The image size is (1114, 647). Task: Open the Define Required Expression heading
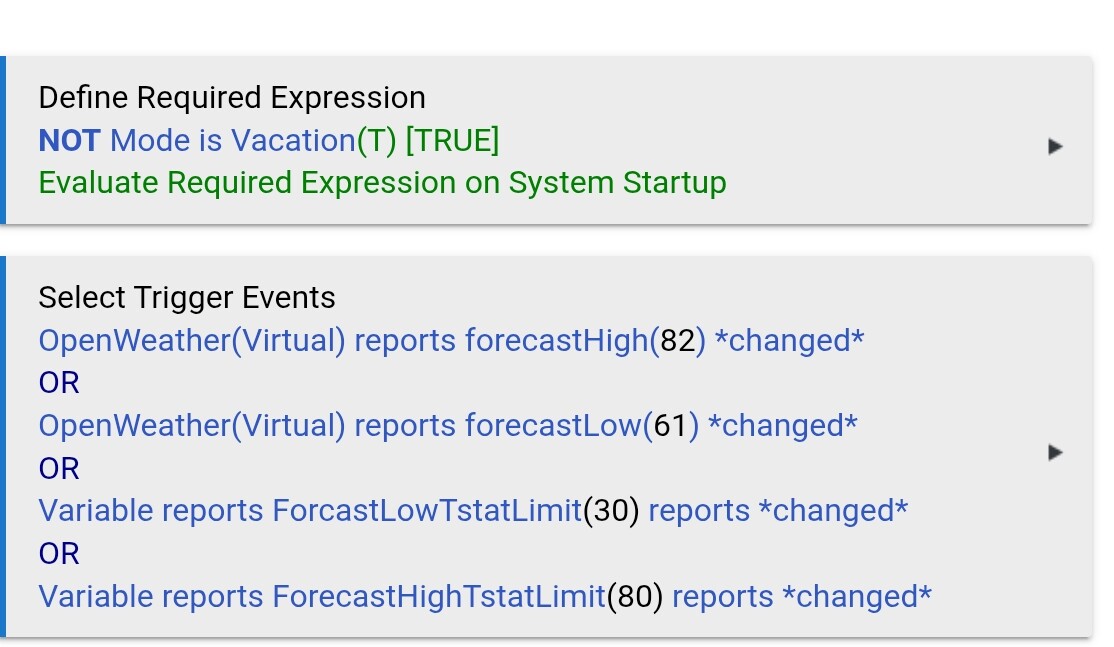coord(231,98)
